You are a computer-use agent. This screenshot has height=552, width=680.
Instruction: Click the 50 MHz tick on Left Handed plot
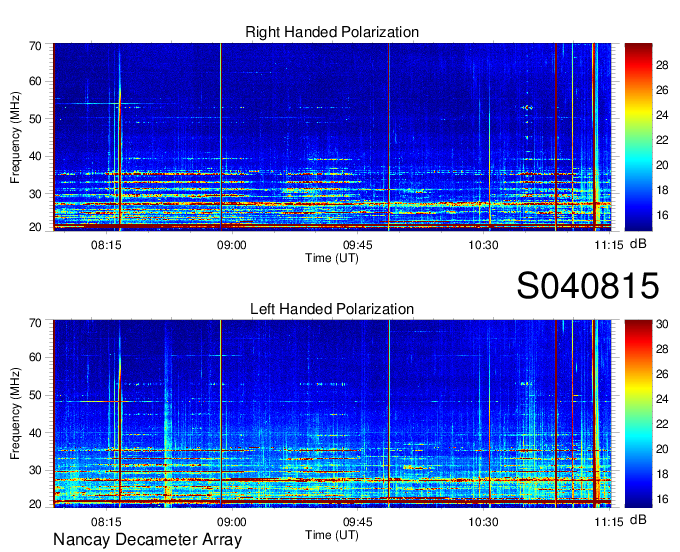pyautogui.click(x=35, y=395)
